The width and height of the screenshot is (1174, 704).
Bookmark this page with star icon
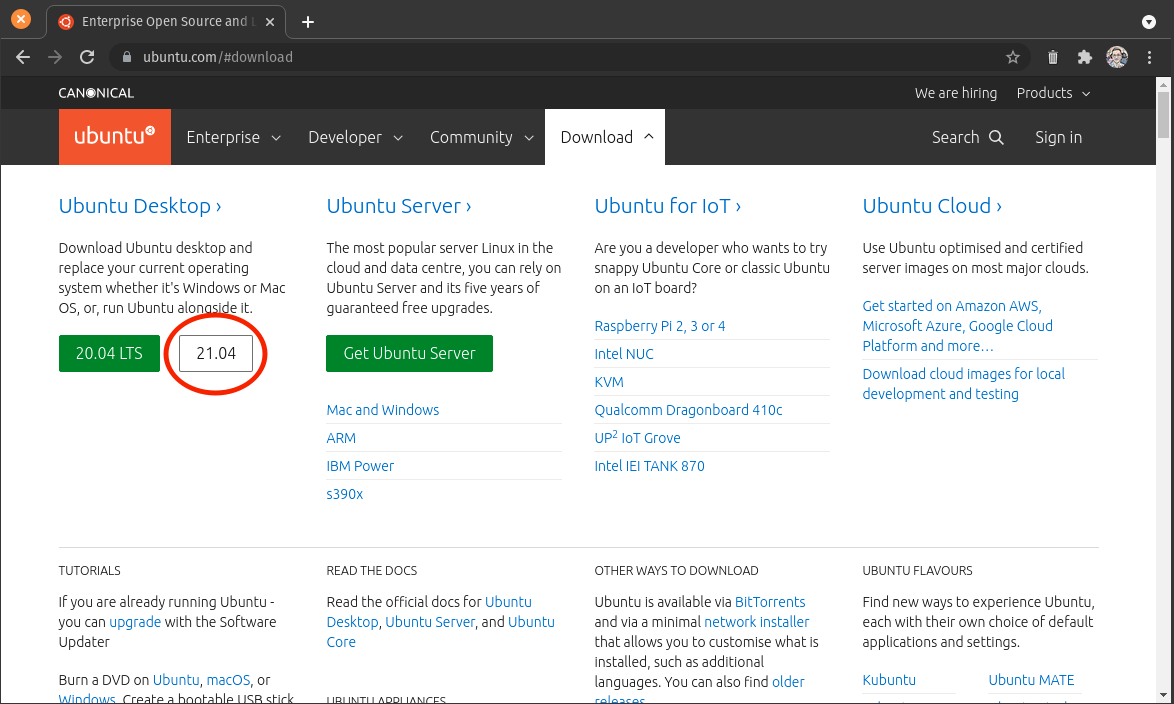(x=1013, y=57)
